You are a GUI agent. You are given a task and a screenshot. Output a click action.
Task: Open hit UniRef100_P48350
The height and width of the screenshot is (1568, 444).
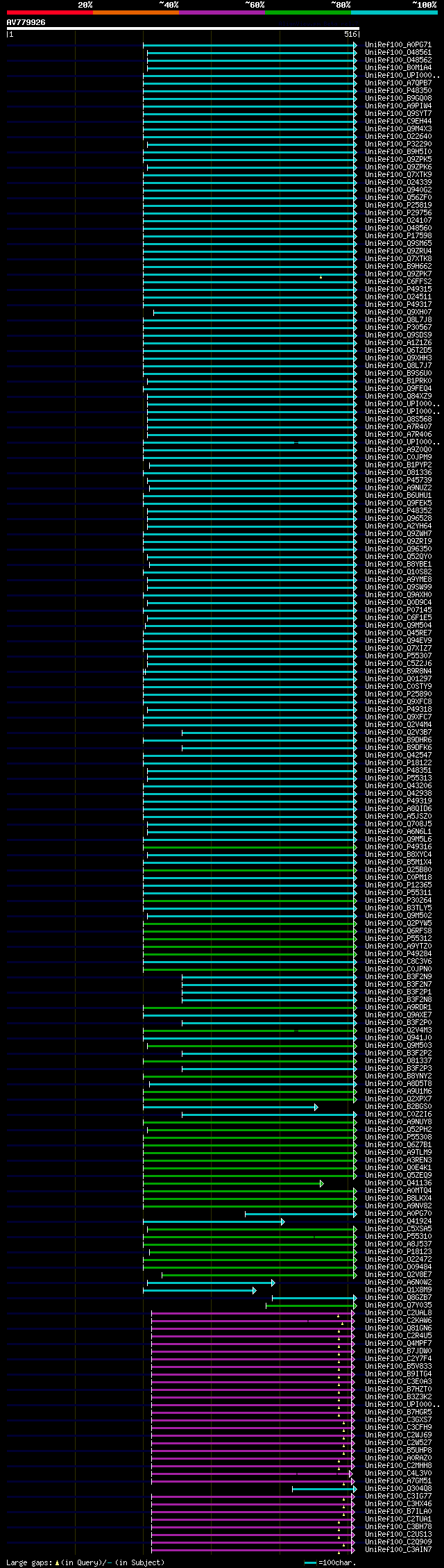(398, 91)
